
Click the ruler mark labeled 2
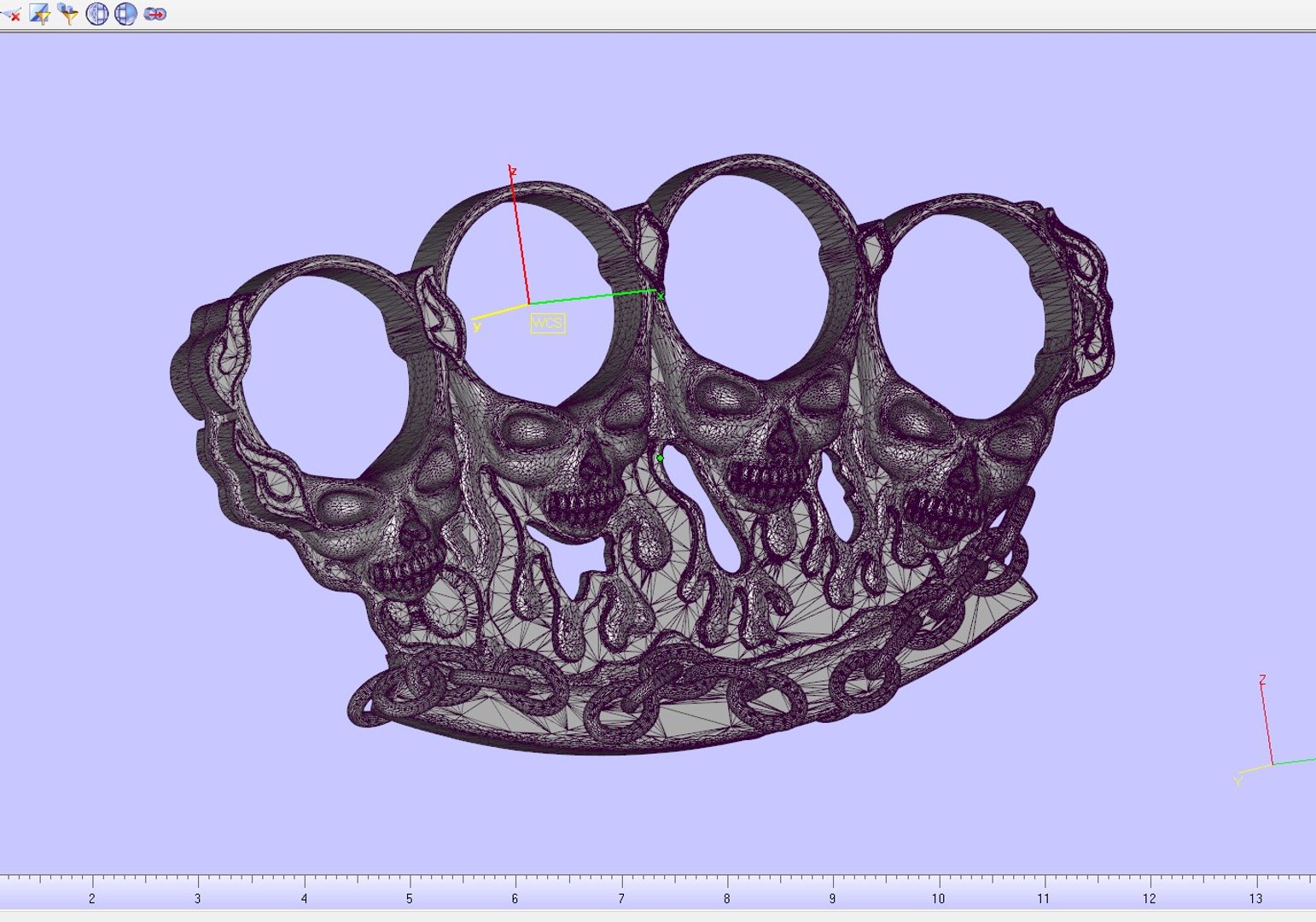click(x=92, y=898)
